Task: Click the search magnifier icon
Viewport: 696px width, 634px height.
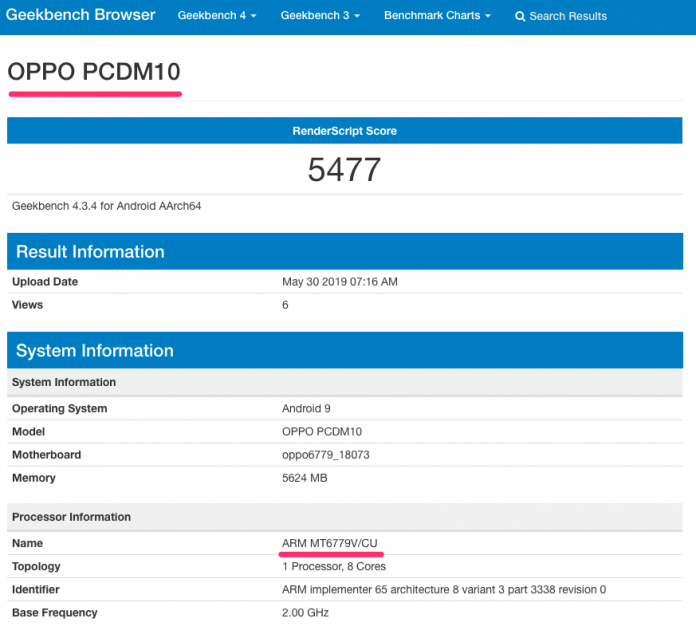Action: coord(520,16)
